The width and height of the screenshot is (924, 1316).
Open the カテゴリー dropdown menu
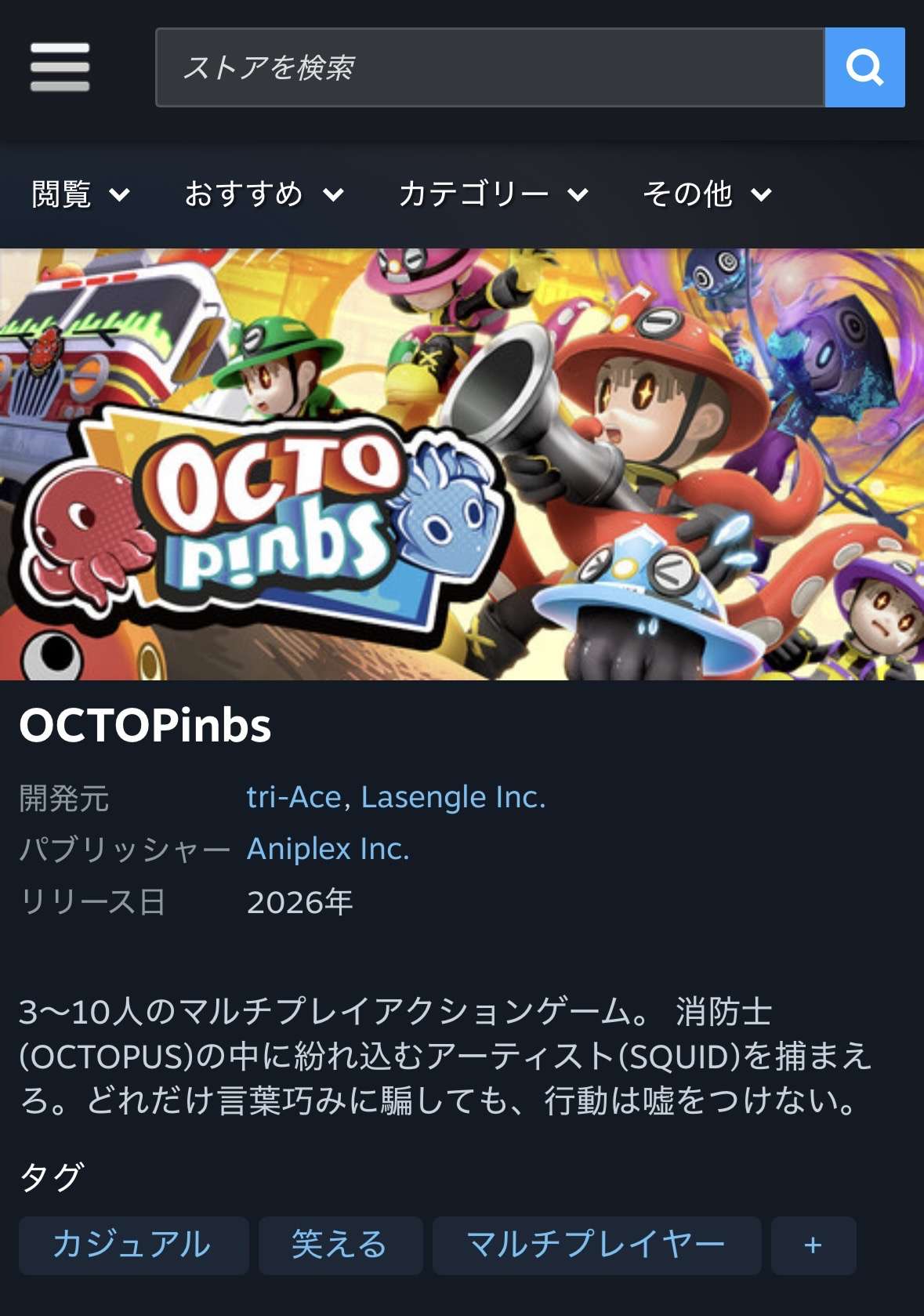click(x=494, y=194)
